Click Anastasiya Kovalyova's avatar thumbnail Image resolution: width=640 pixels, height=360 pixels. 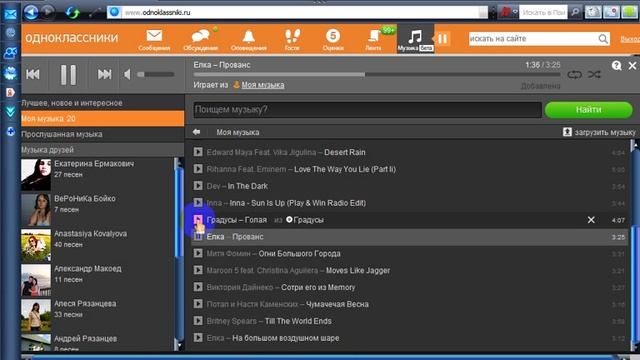[36, 245]
